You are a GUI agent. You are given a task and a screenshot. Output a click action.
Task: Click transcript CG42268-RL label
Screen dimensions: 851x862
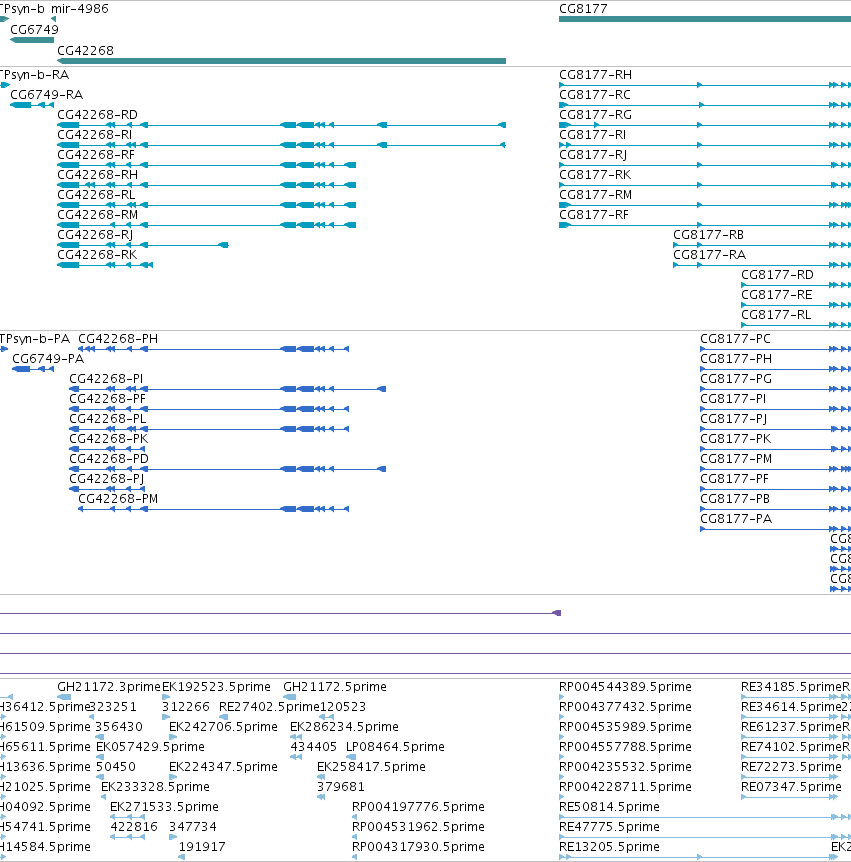tap(96, 195)
